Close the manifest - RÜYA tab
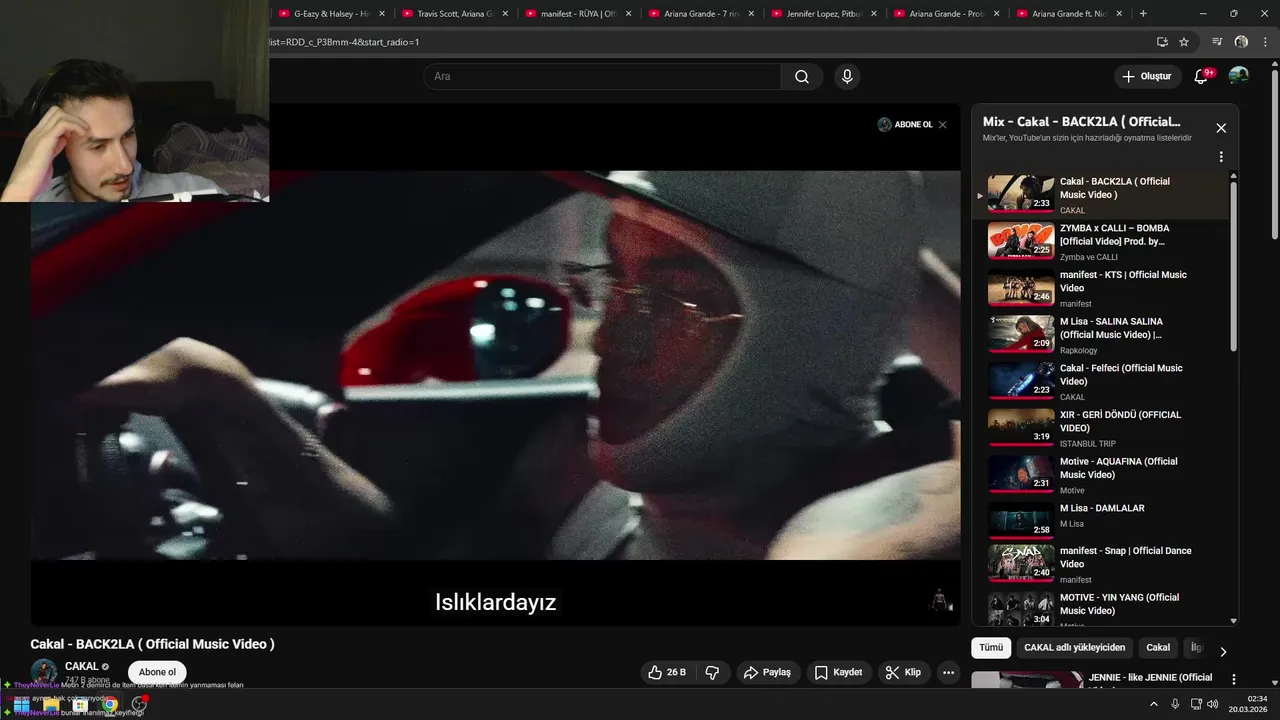The height and width of the screenshot is (720, 1280). (628, 14)
